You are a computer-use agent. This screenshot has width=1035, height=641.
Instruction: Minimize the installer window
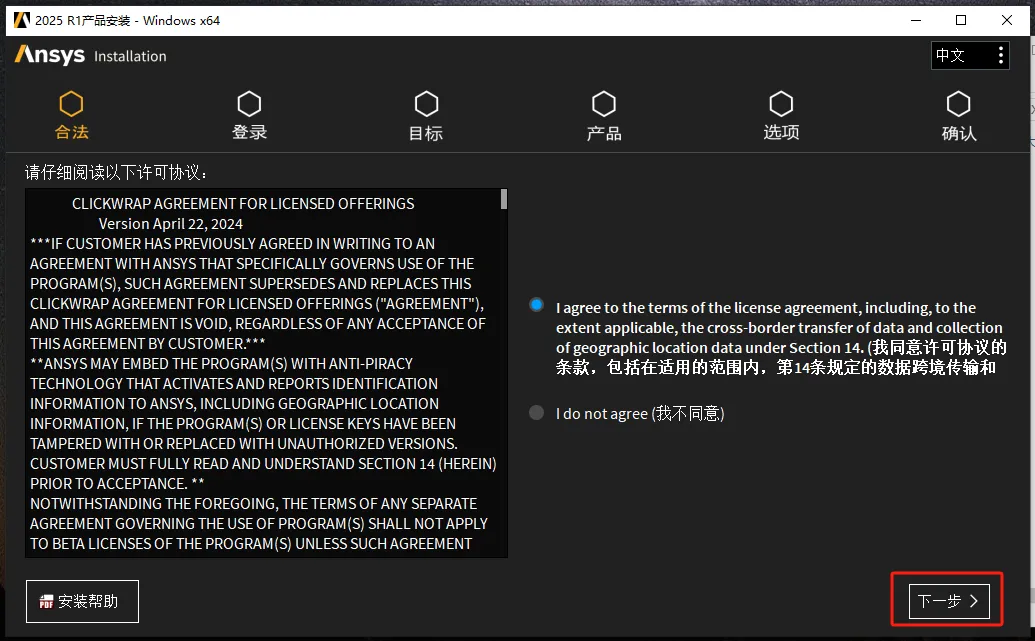tap(916, 20)
